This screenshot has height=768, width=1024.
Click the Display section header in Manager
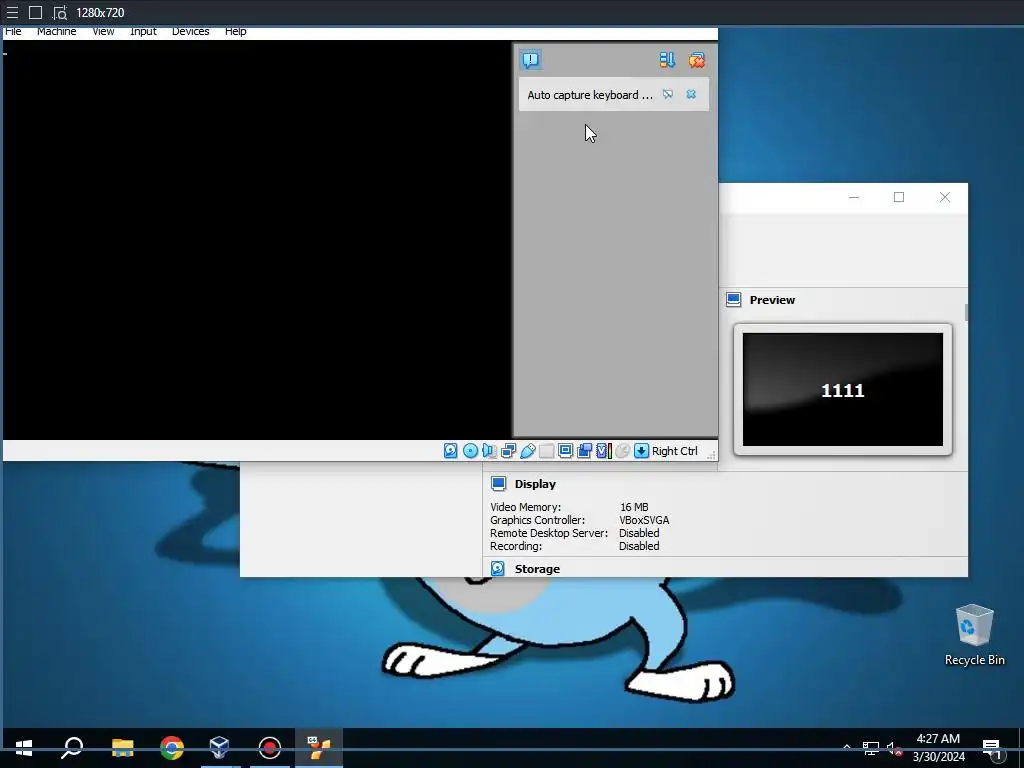pos(535,484)
